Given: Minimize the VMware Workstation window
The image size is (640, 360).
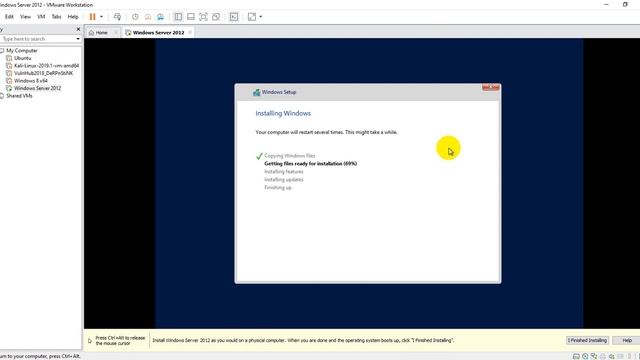Looking at the screenshot, I should click(606, 4).
